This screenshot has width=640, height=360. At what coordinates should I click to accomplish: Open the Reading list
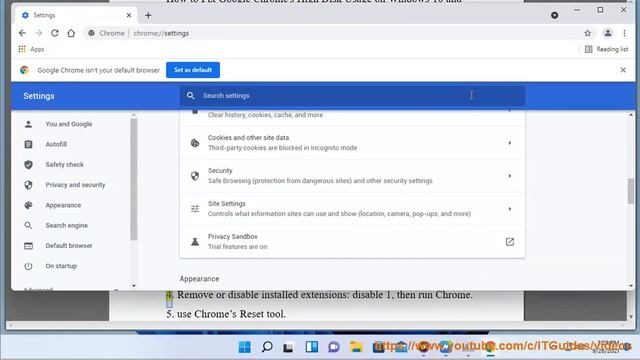point(606,49)
